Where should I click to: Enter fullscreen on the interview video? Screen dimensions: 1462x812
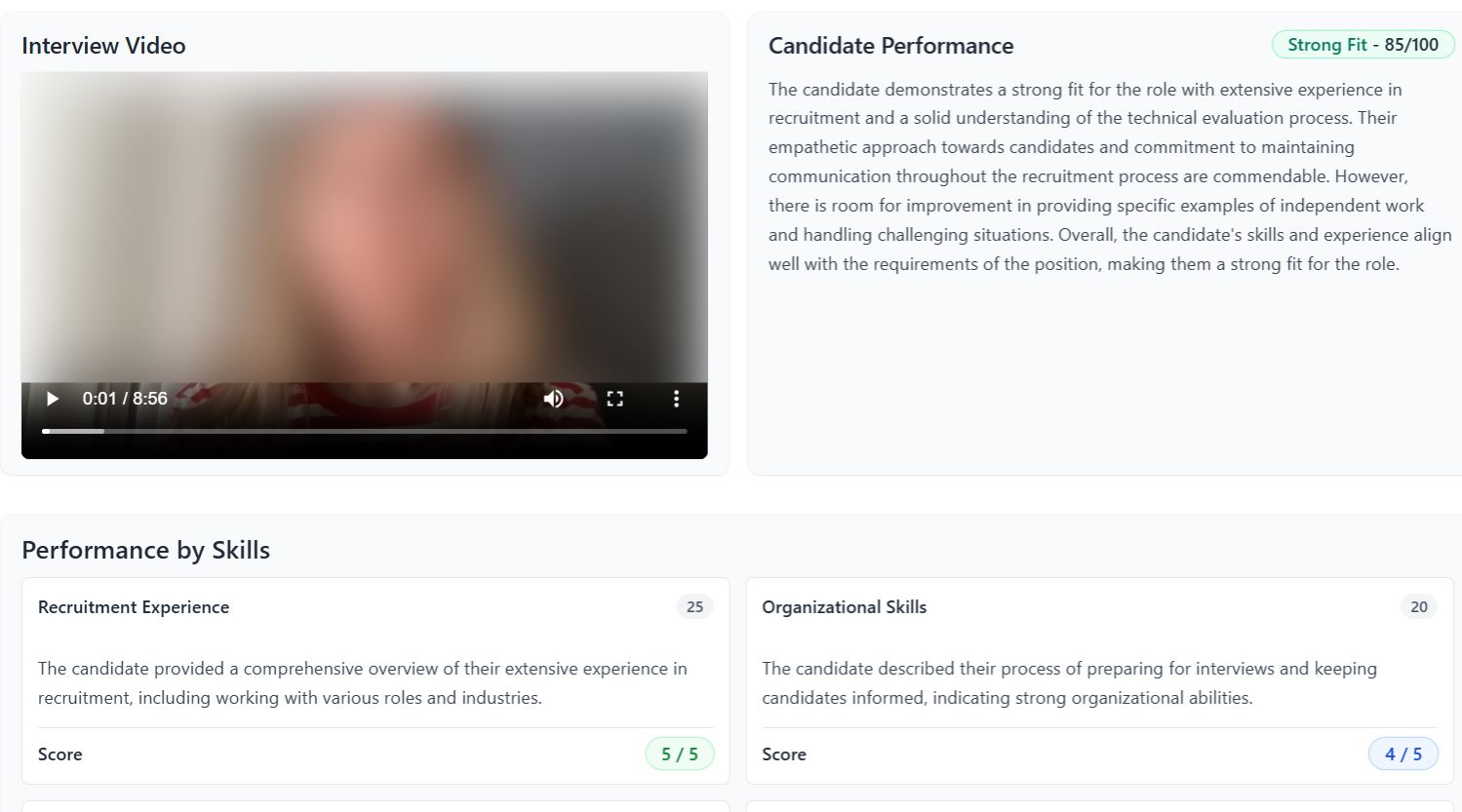point(614,399)
